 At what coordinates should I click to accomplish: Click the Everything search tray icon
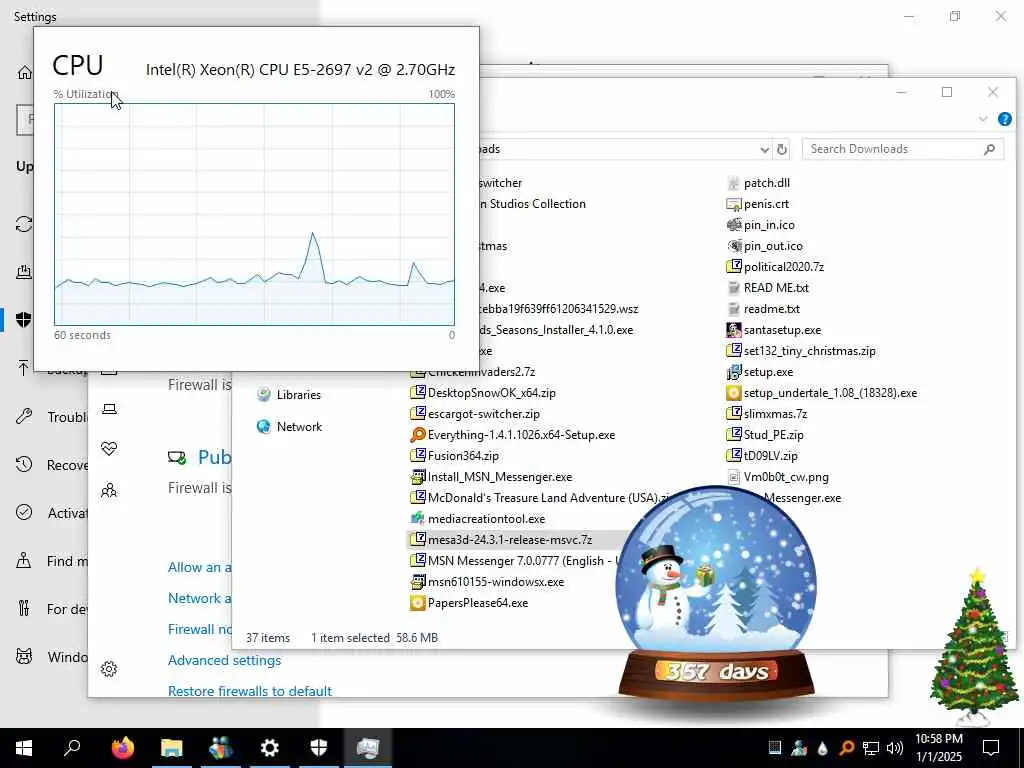[x=847, y=748]
